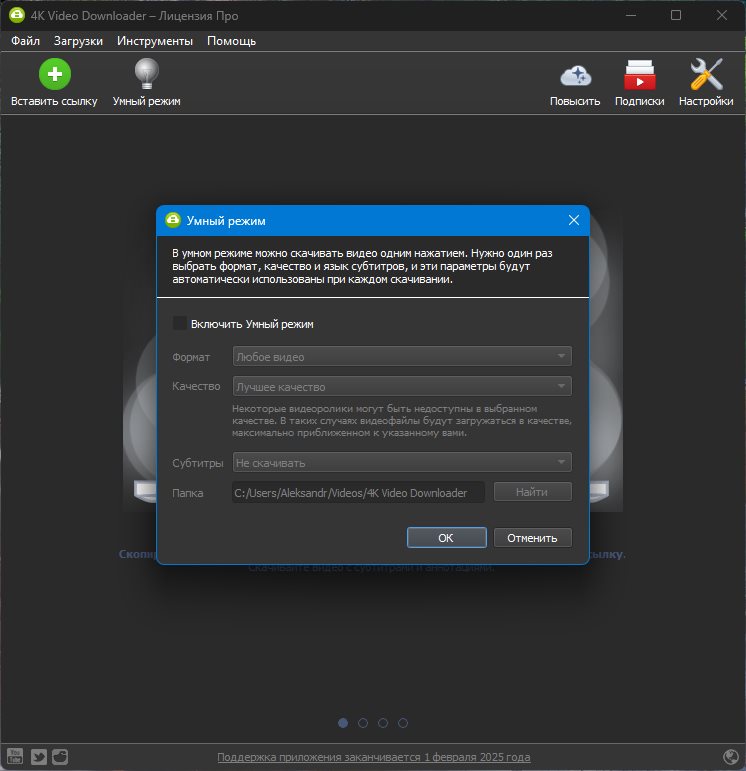The width and height of the screenshot is (746, 771).
Task: Click the Повысить cloud icon
Action: tap(575, 76)
